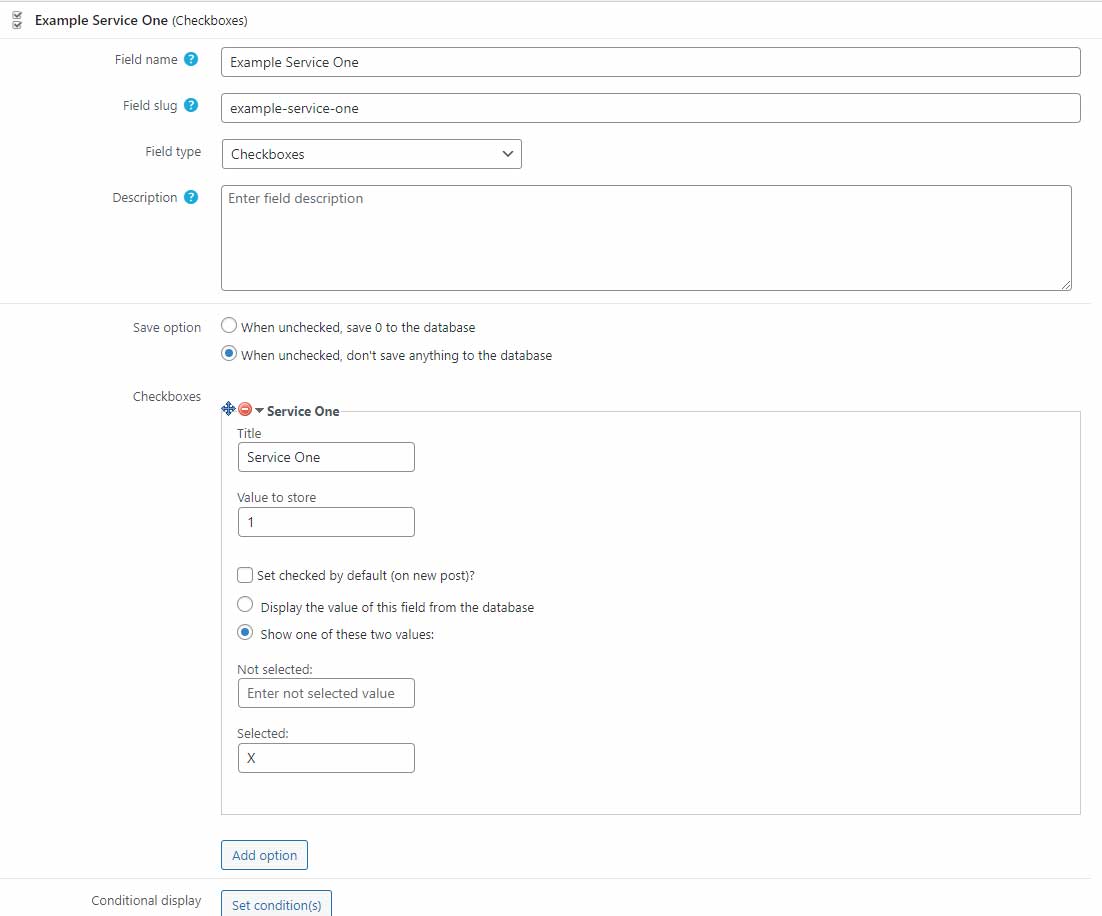Remove the Service One option with red icon
This screenshot has width=1102, height=916.
(x=245, y=408)
